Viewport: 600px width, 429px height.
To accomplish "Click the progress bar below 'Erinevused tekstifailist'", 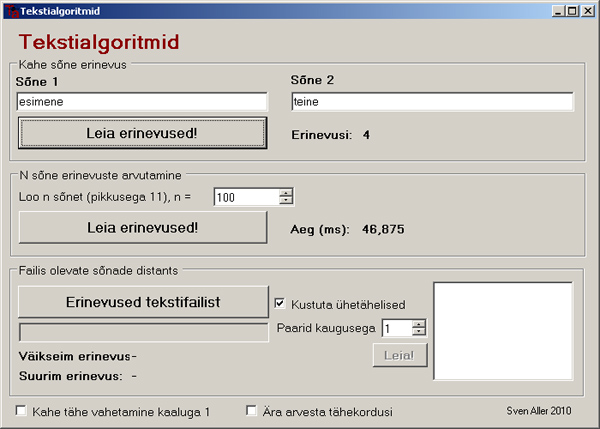I will 143,332.
